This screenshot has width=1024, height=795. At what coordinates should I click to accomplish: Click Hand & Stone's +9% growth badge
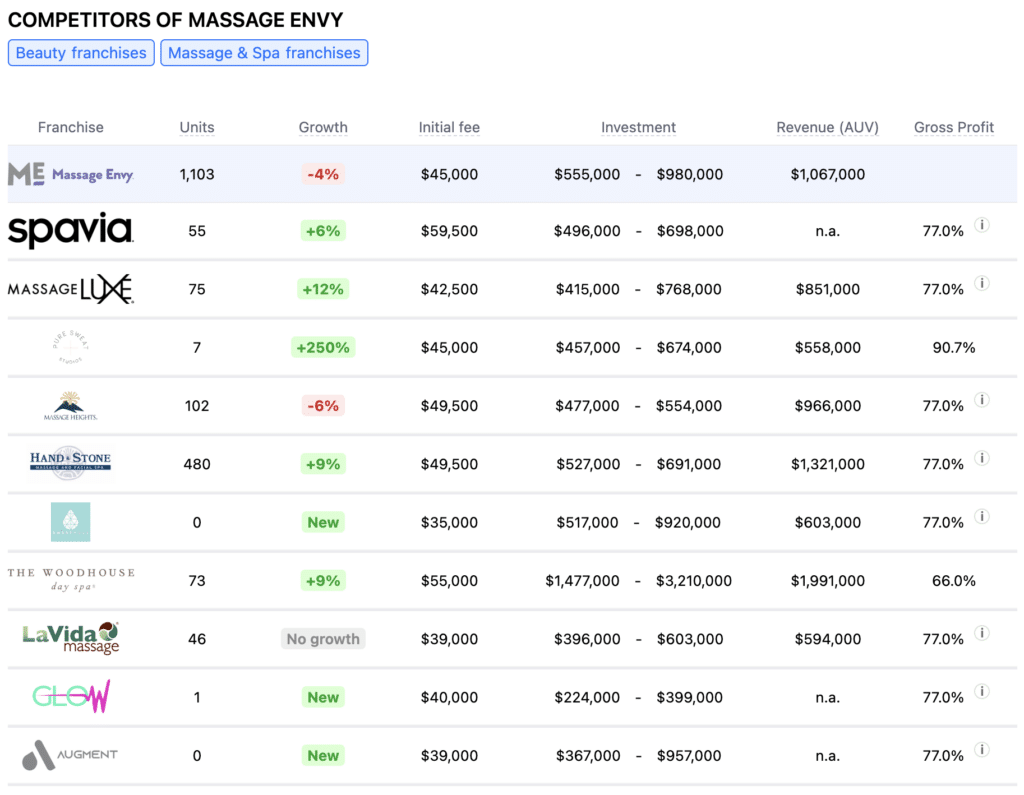323,464
